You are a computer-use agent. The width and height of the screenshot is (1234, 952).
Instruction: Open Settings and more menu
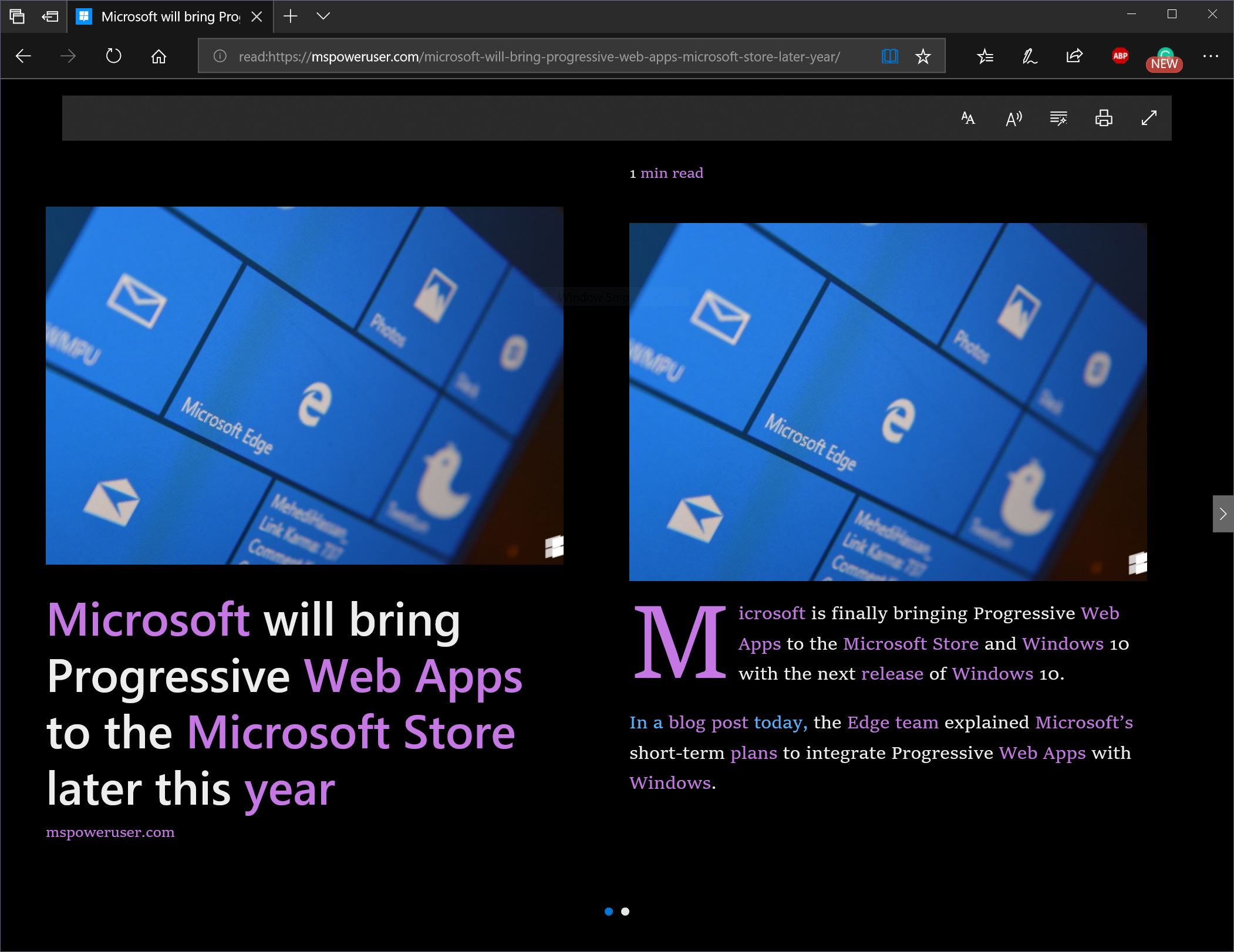pyautogui.click(x=1211, y=56)
